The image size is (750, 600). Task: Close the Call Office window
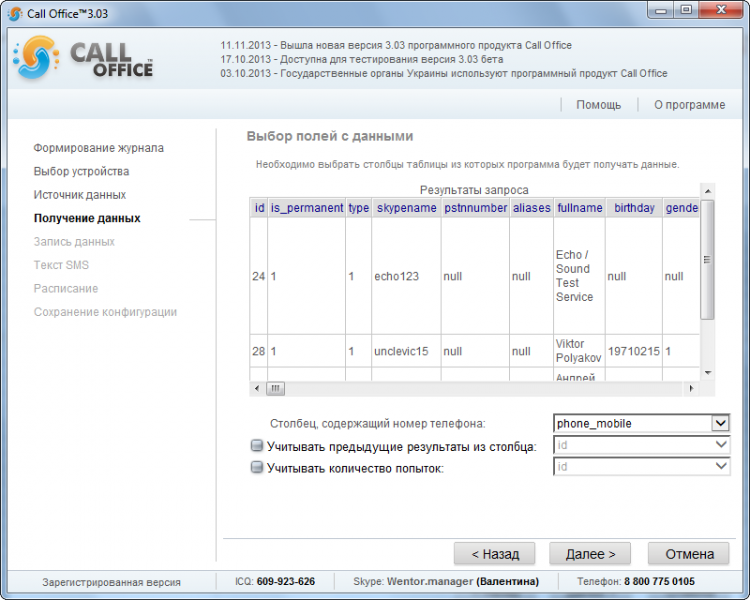(721, 11)
